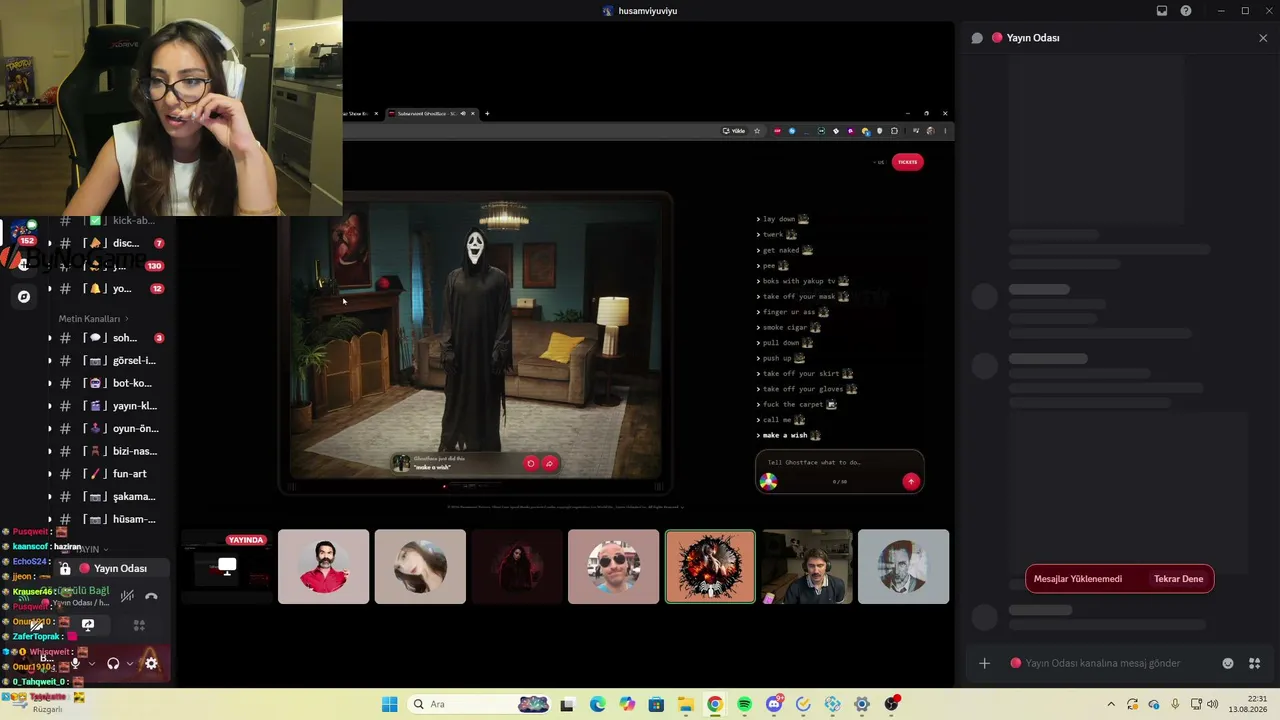Select the green-highlighted speaking participant tile
This screenshot has height=720, width=1280.
[x=710, y=567]
